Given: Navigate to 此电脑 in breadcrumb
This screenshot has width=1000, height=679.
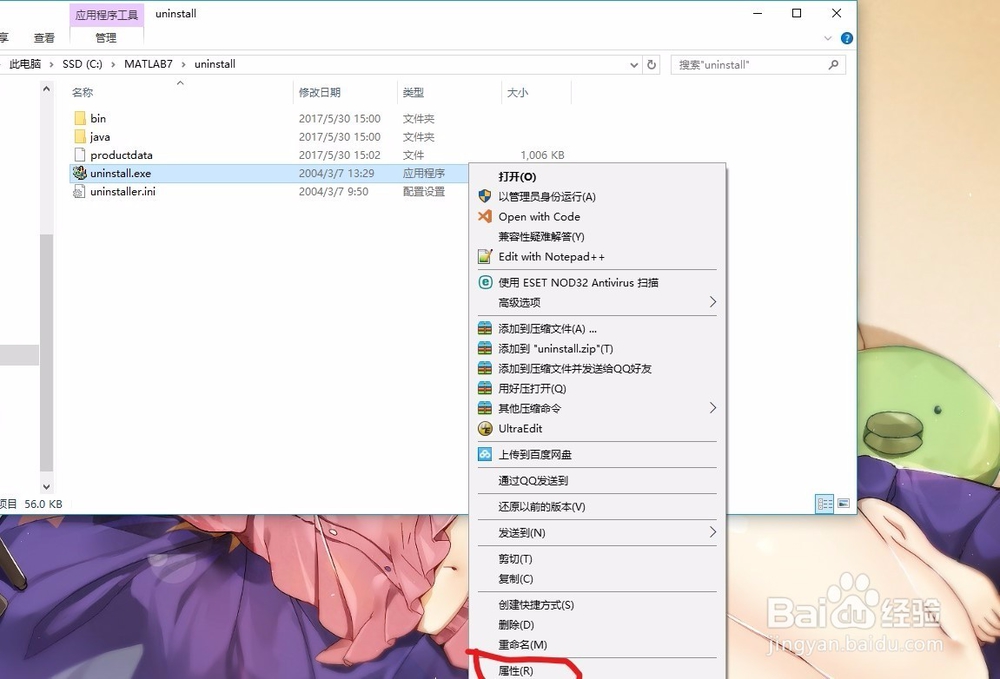Looking at the screenshot, I should coord(26,64).
